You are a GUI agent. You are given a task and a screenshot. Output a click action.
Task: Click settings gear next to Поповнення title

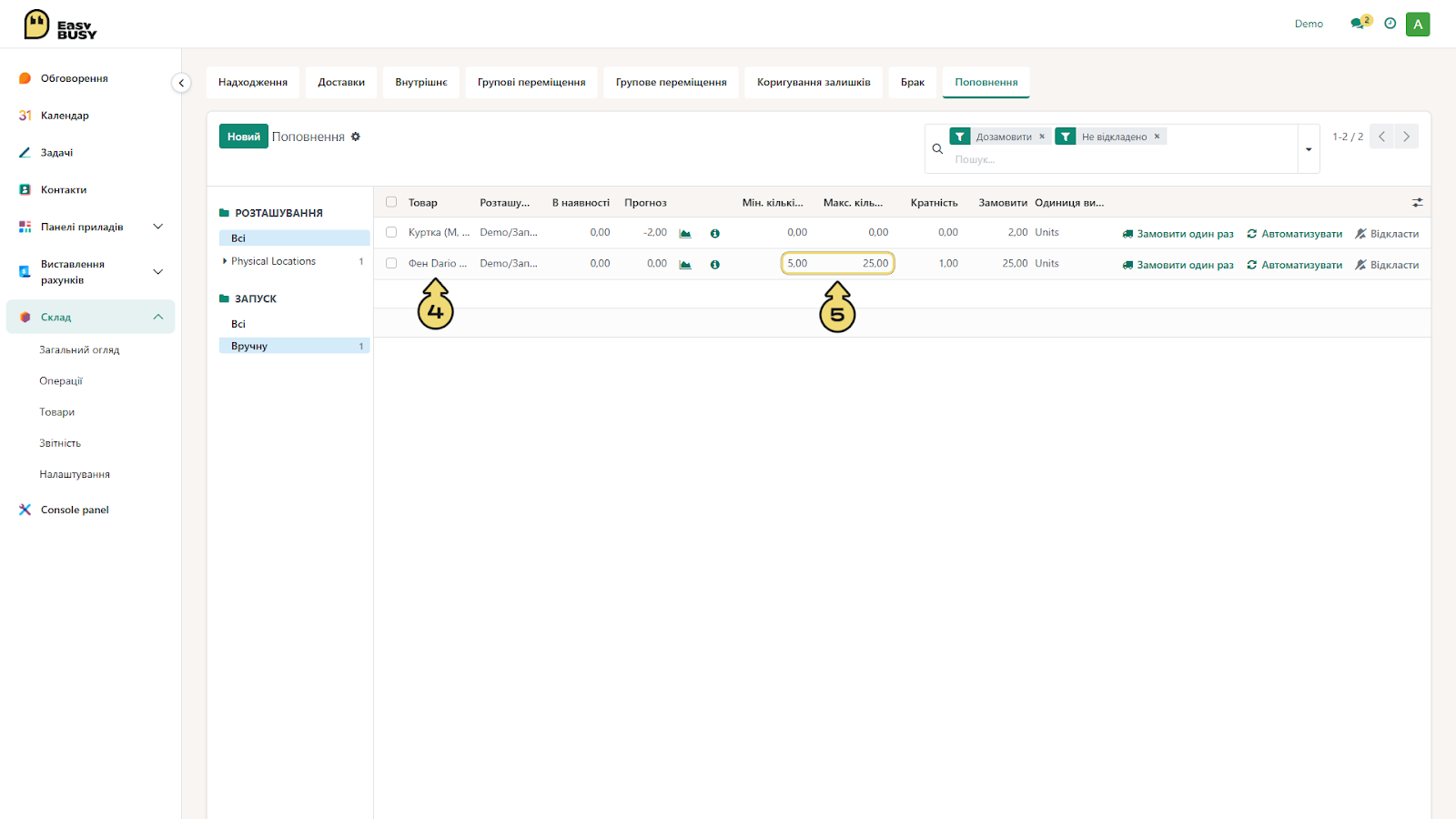(x=356, y=136)
